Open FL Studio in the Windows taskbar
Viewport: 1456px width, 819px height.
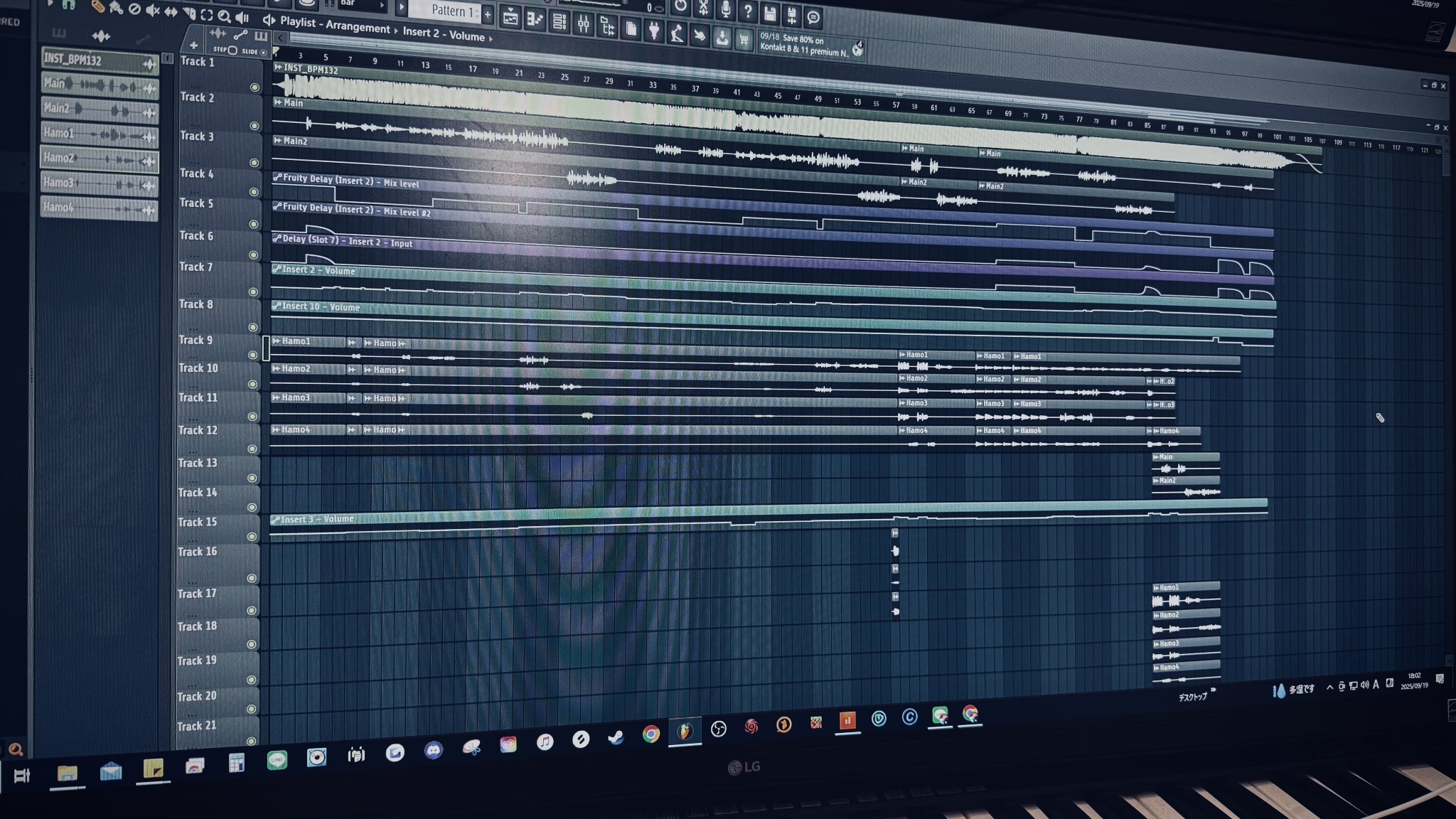(685, 732)
